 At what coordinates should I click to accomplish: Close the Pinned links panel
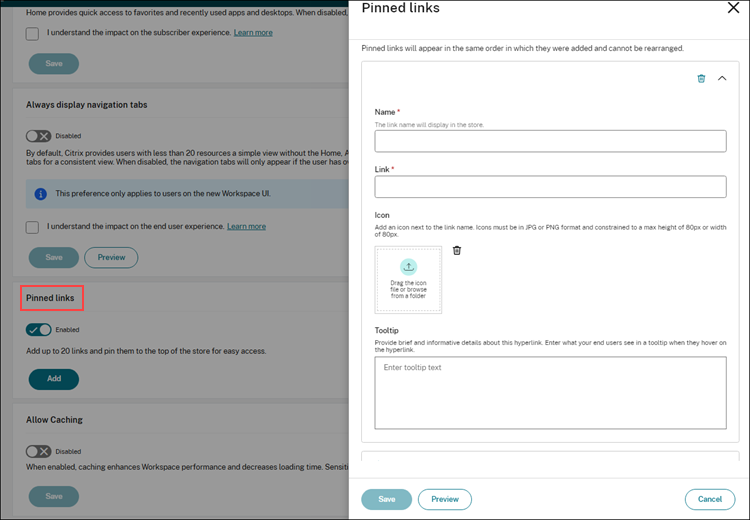(733, 8)
